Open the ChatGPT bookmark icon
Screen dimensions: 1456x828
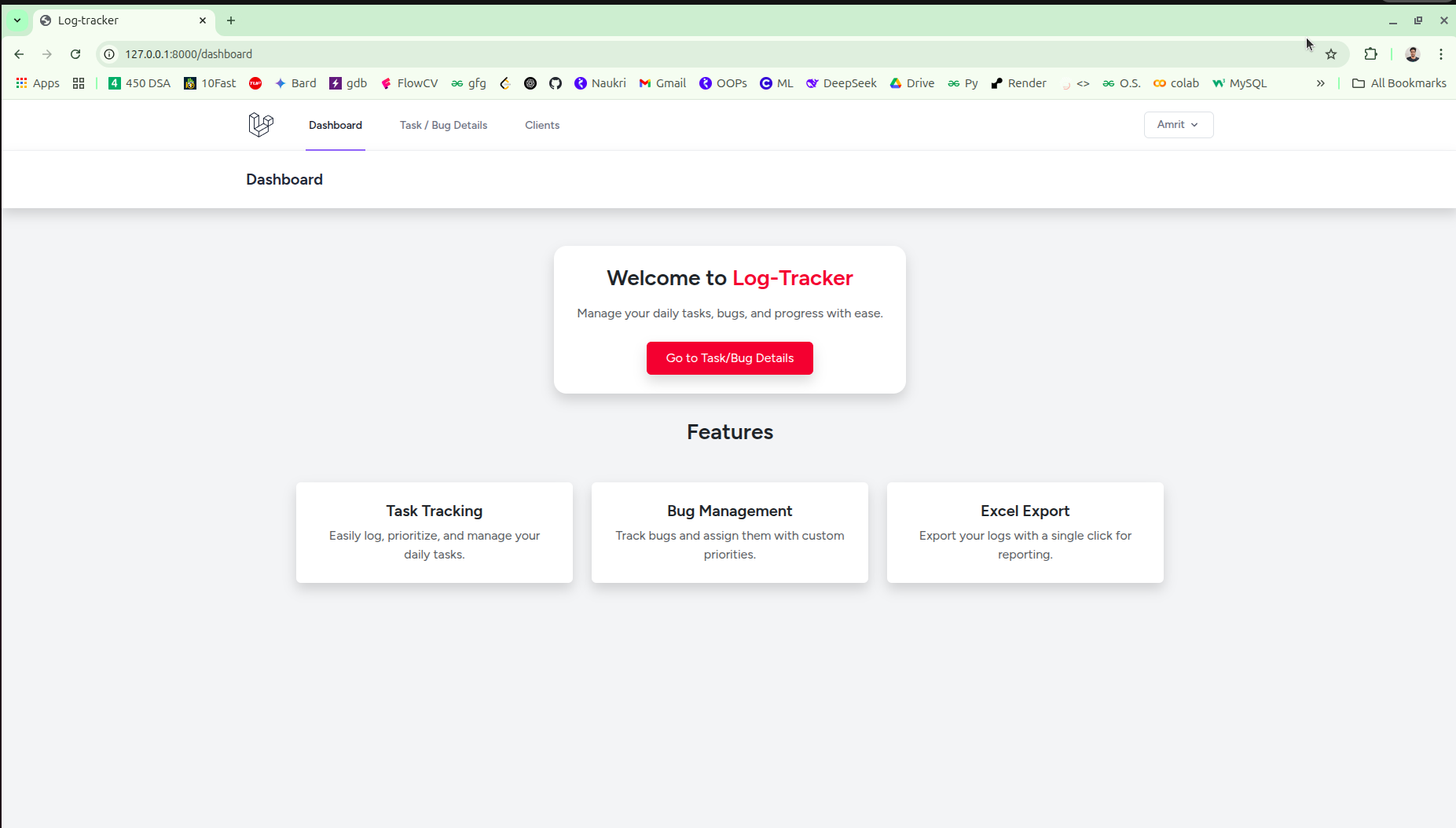click(530, 83)
